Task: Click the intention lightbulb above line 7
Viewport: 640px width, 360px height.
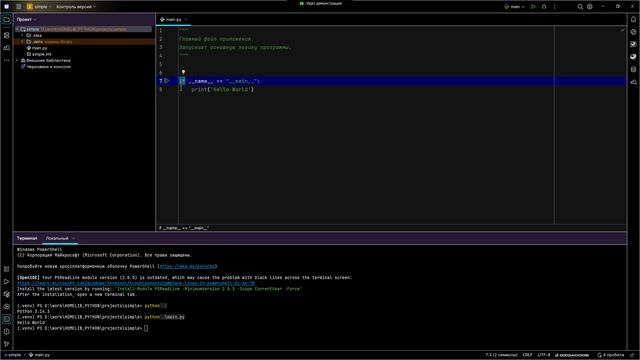Action: tap(183, 72)
